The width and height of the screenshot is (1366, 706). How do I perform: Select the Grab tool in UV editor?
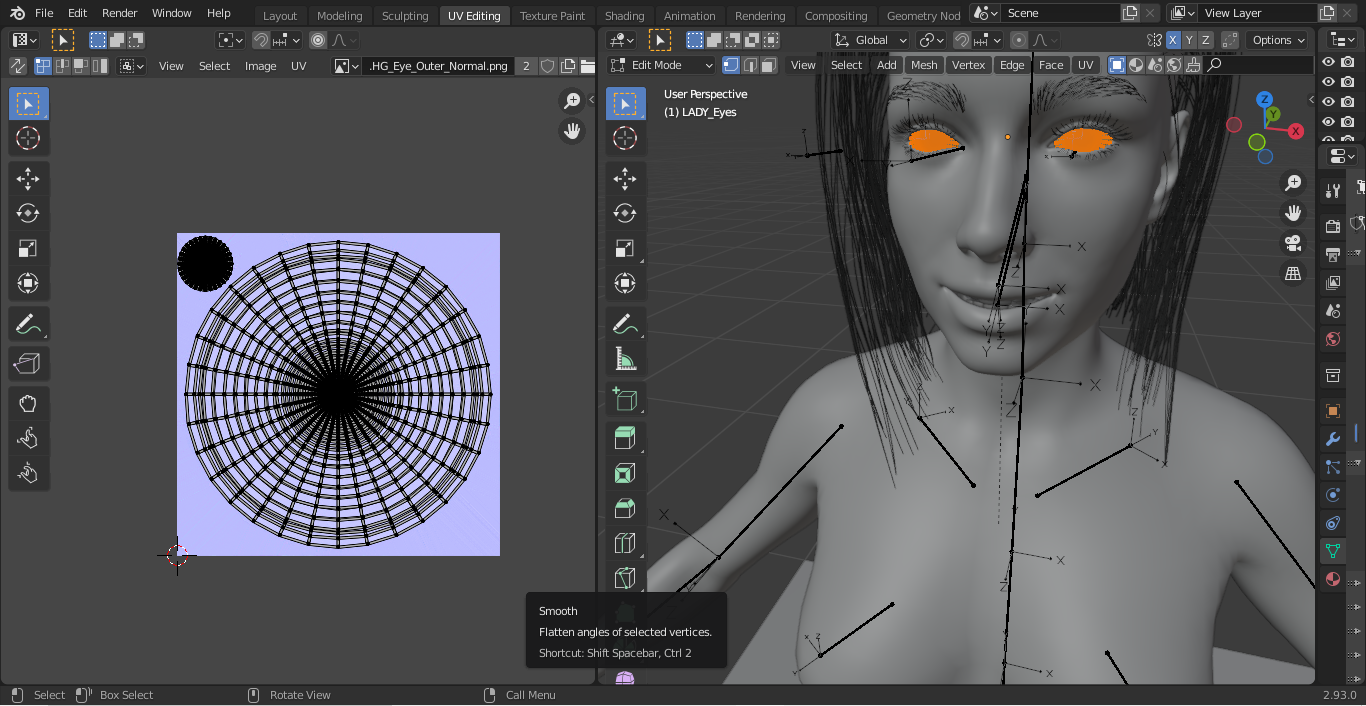[28, 403]
